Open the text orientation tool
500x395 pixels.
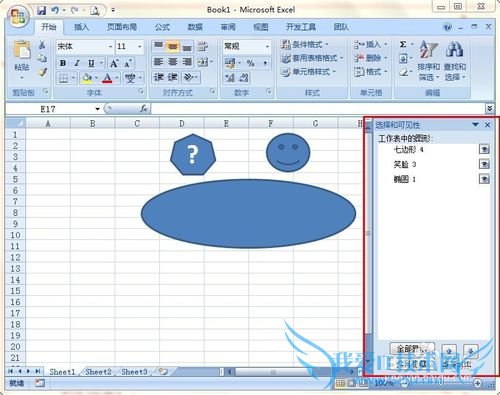189,77
